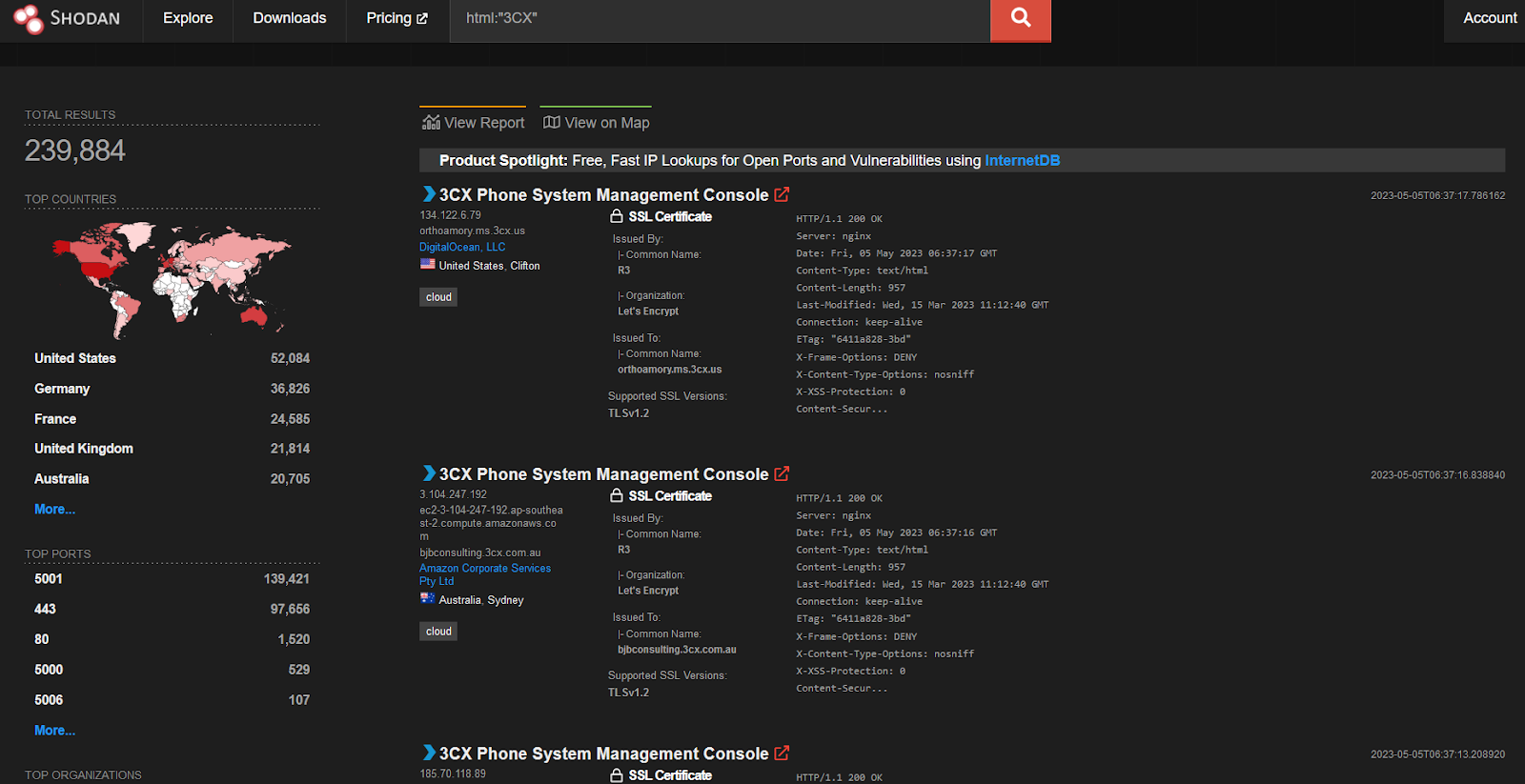Viewport: 1525px width, 784px height.
Task: Click the search query input field
Action: (x=720, y=19)
